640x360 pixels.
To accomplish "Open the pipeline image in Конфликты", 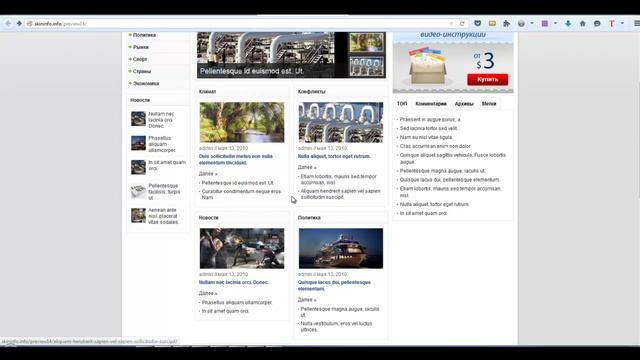I will tap(340, 122).
